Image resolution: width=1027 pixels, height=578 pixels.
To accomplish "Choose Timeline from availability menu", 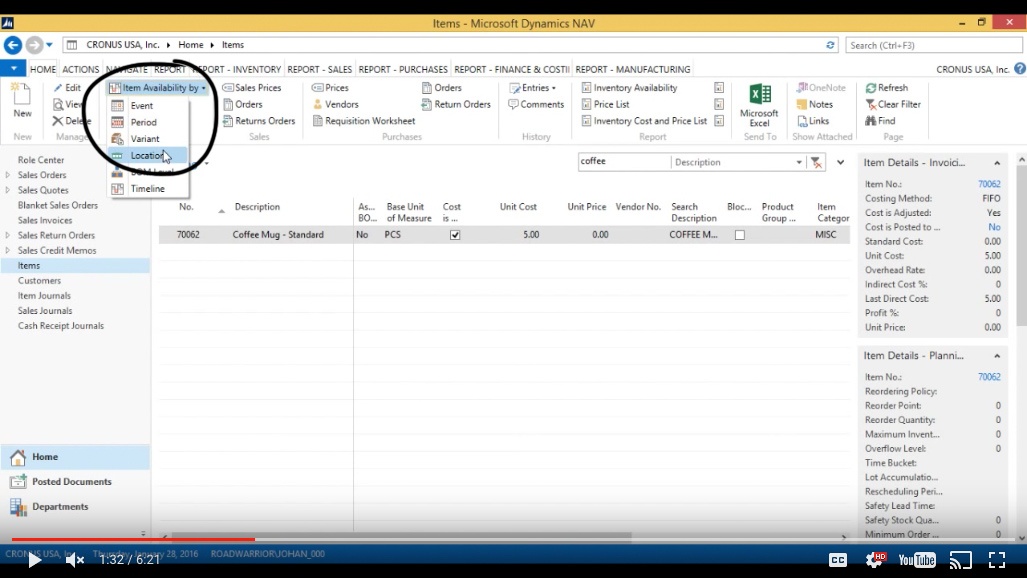I will [x=149, y=189].
